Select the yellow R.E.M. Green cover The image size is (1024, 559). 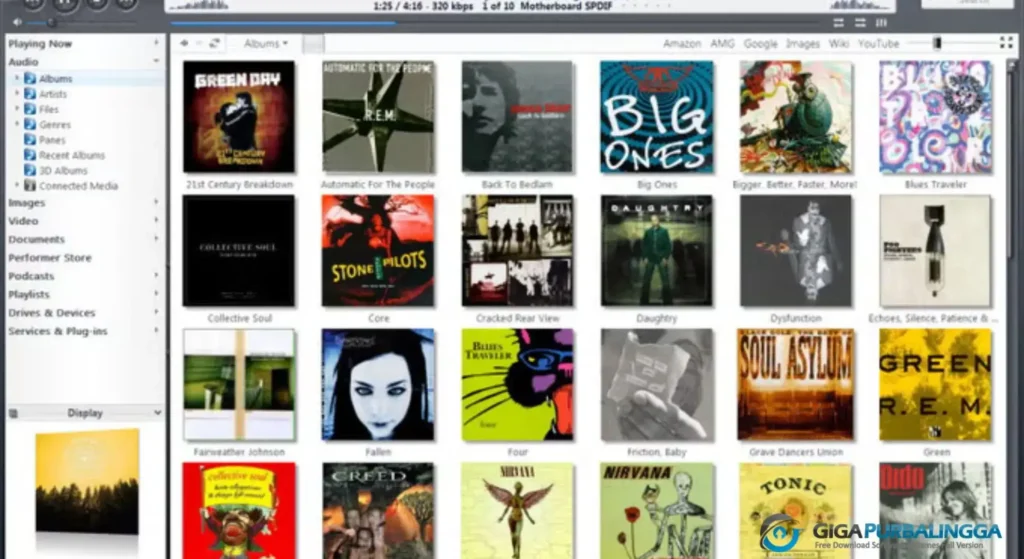tap(935, 385)
